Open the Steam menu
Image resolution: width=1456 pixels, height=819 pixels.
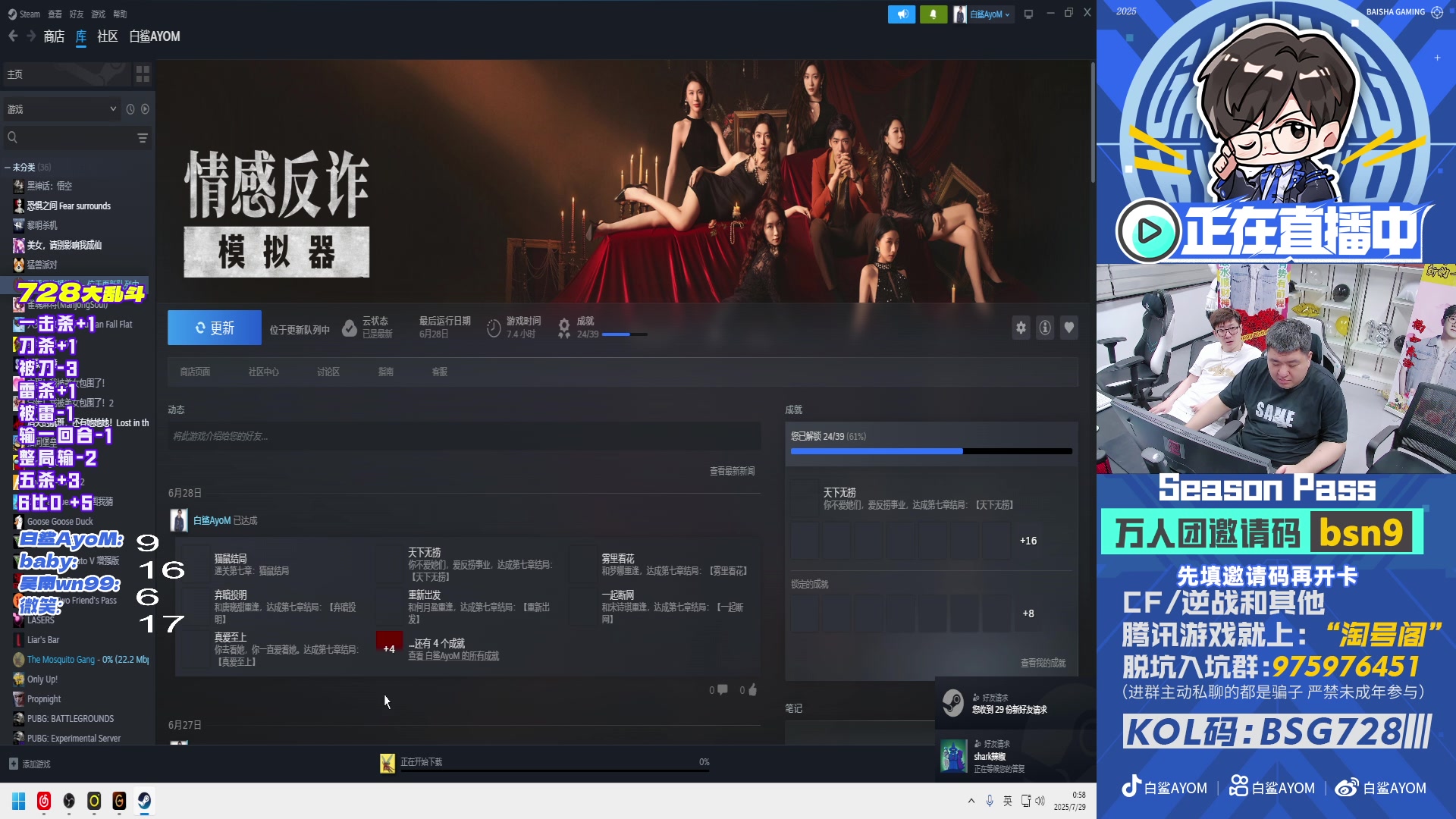pos(24,14)
